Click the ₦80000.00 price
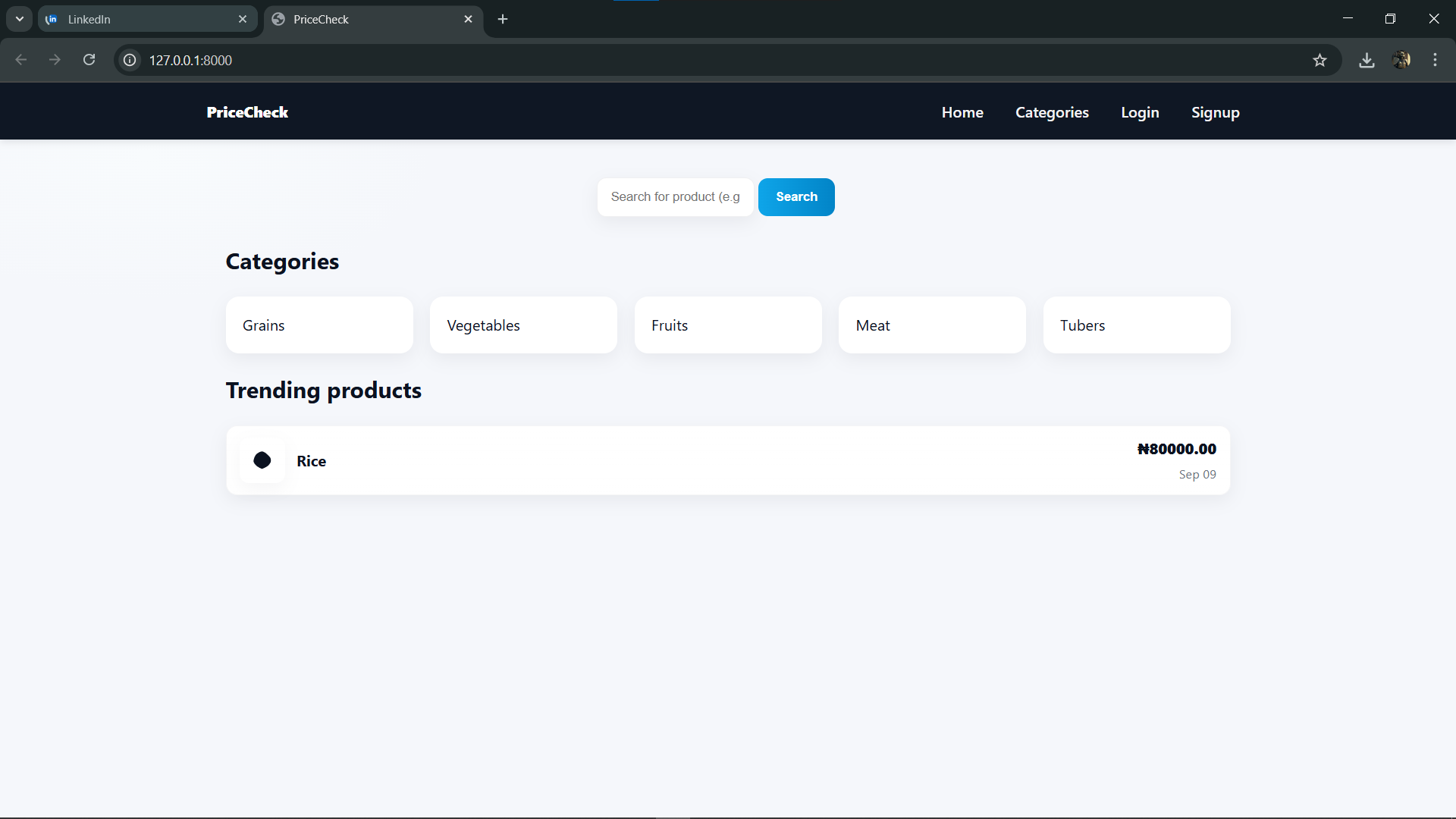 click(1176, 449)
